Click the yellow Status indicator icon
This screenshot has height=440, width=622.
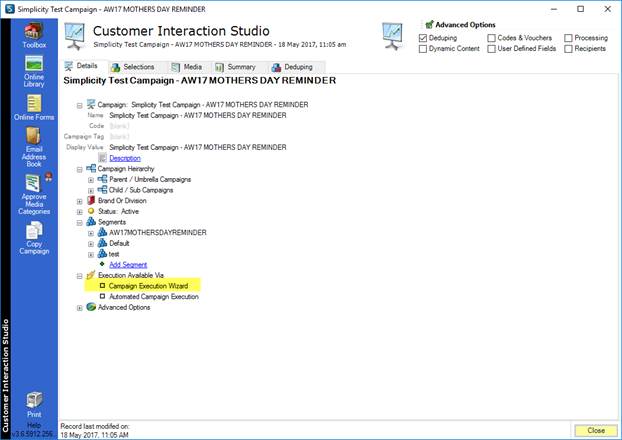(x=91, y=211)
